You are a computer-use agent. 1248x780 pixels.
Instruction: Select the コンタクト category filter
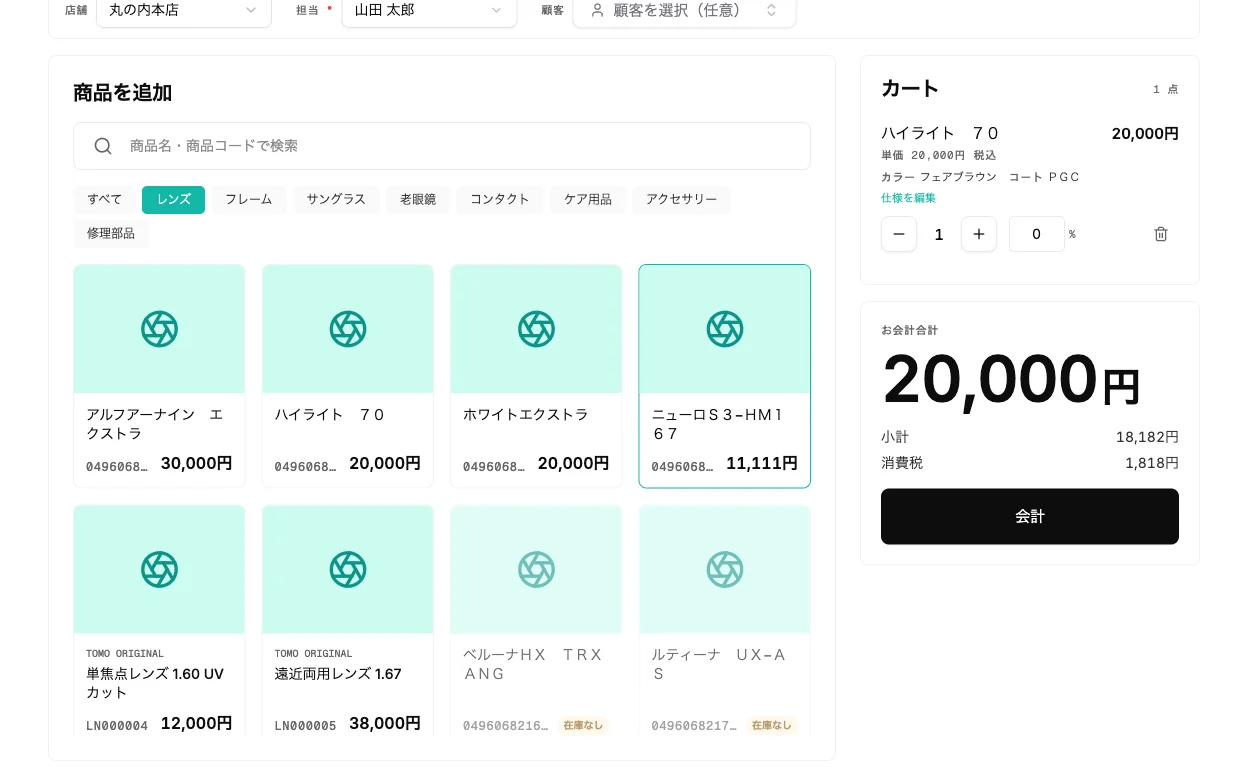point(500,200)
